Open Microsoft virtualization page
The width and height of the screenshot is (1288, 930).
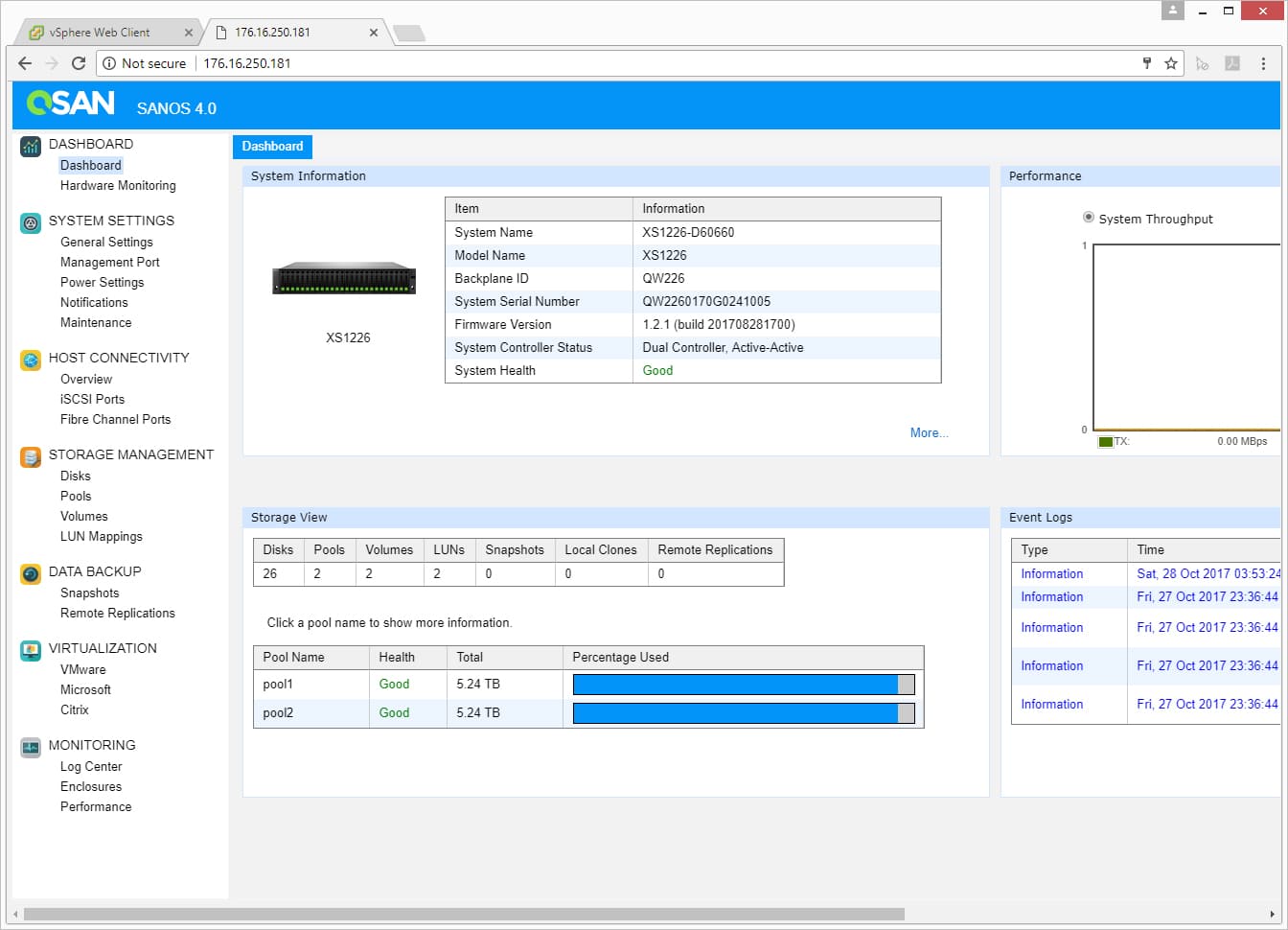[85, 690]
